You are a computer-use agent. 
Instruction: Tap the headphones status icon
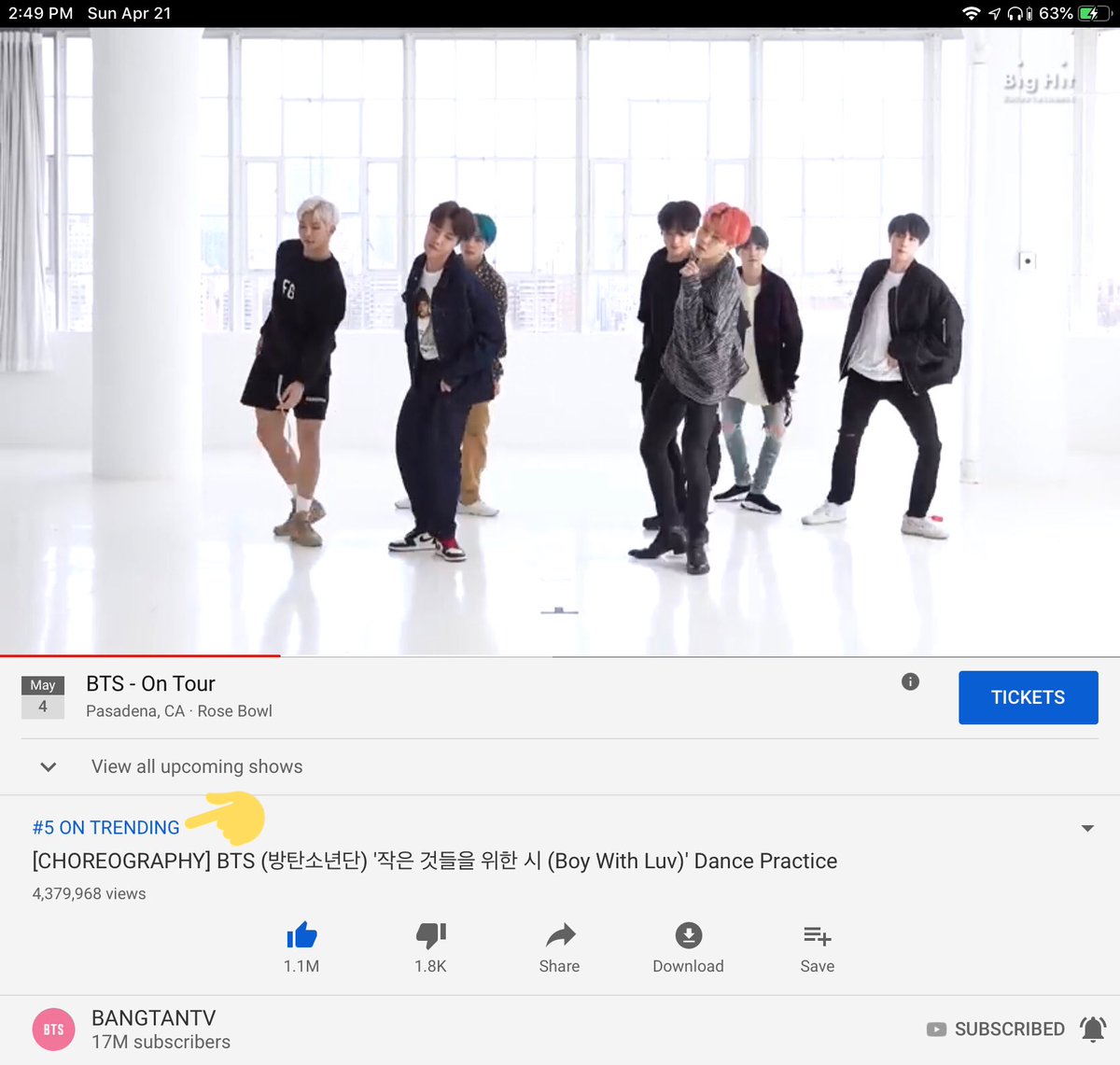(1015, 13)
